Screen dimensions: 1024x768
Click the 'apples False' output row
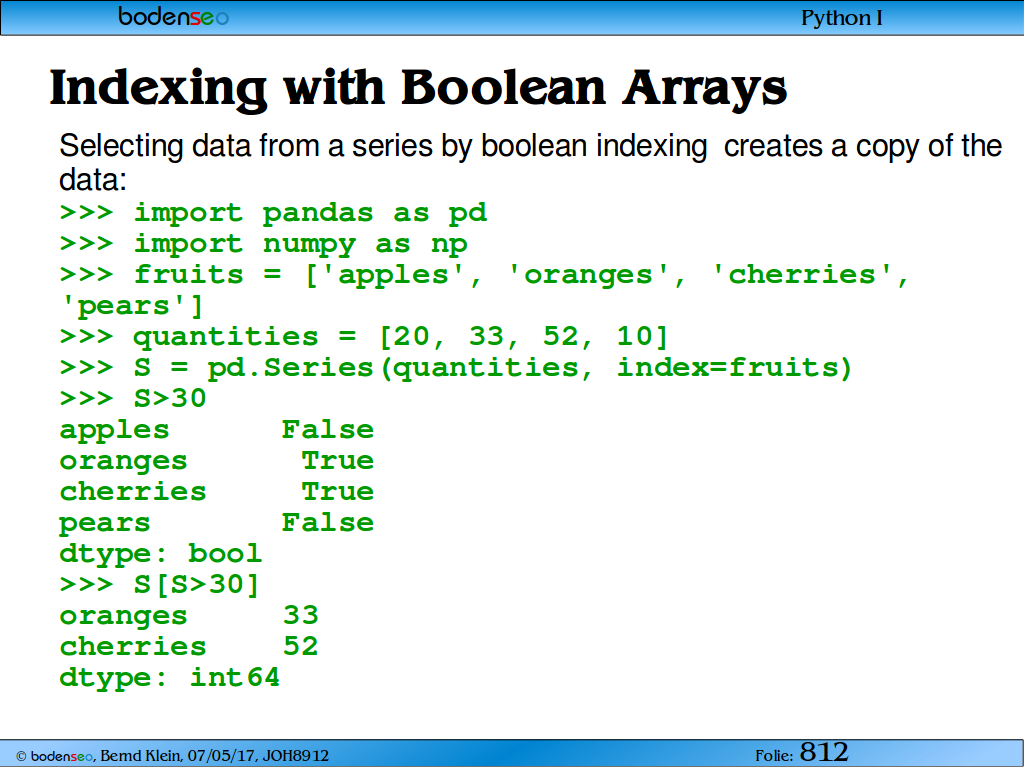pyautogui.click(x=216, y=430)
